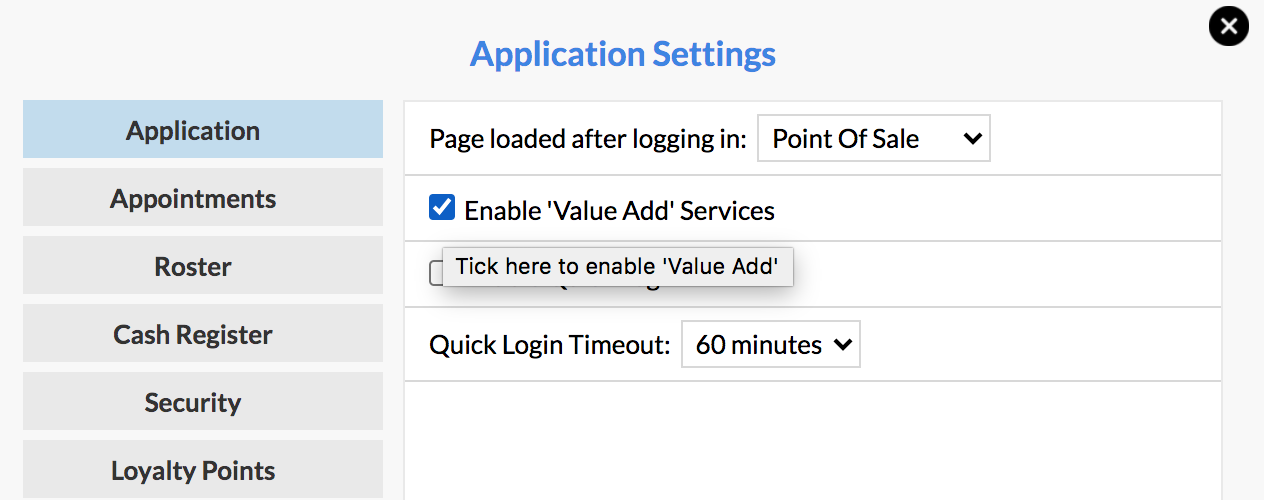
Task: Click the empty settings panel below Quick Login Timeout
Action: click(x=813, y=440)
